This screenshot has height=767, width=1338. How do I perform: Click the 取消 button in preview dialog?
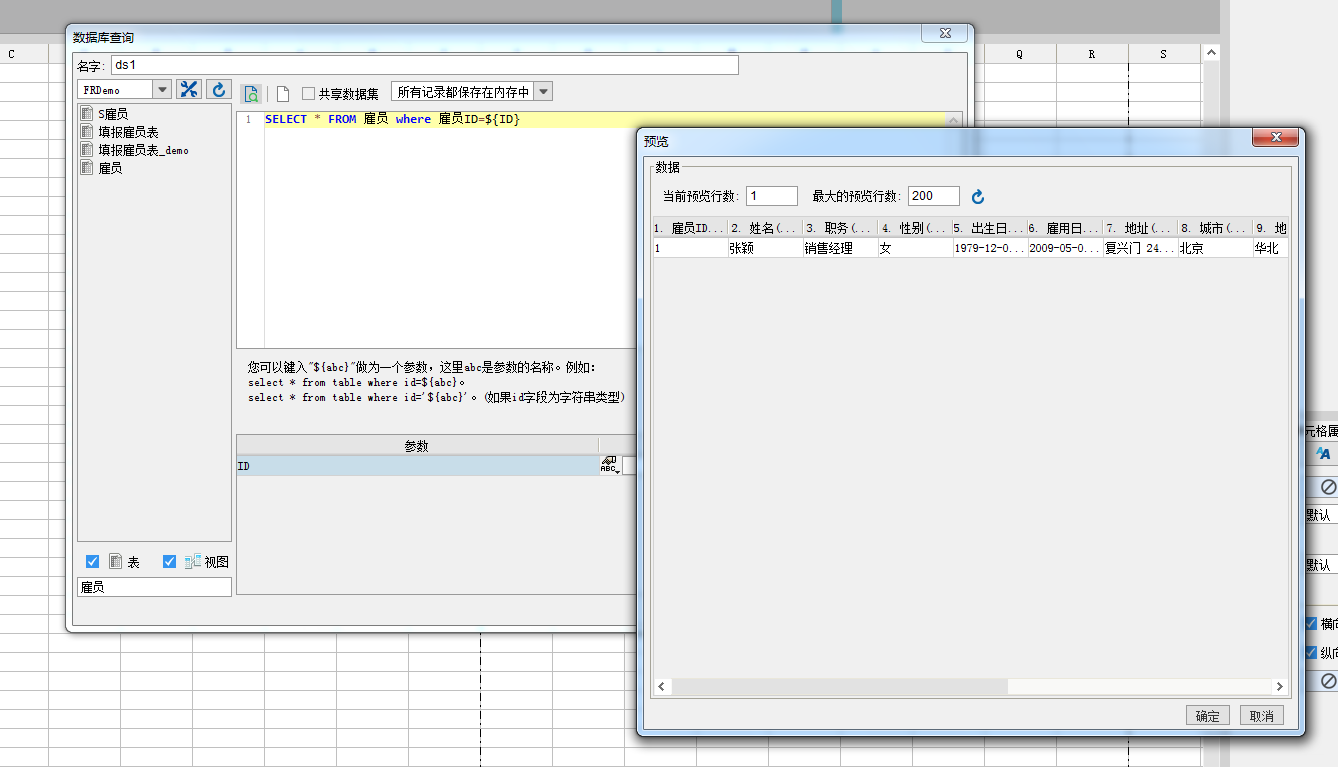tap(1261, 716)
